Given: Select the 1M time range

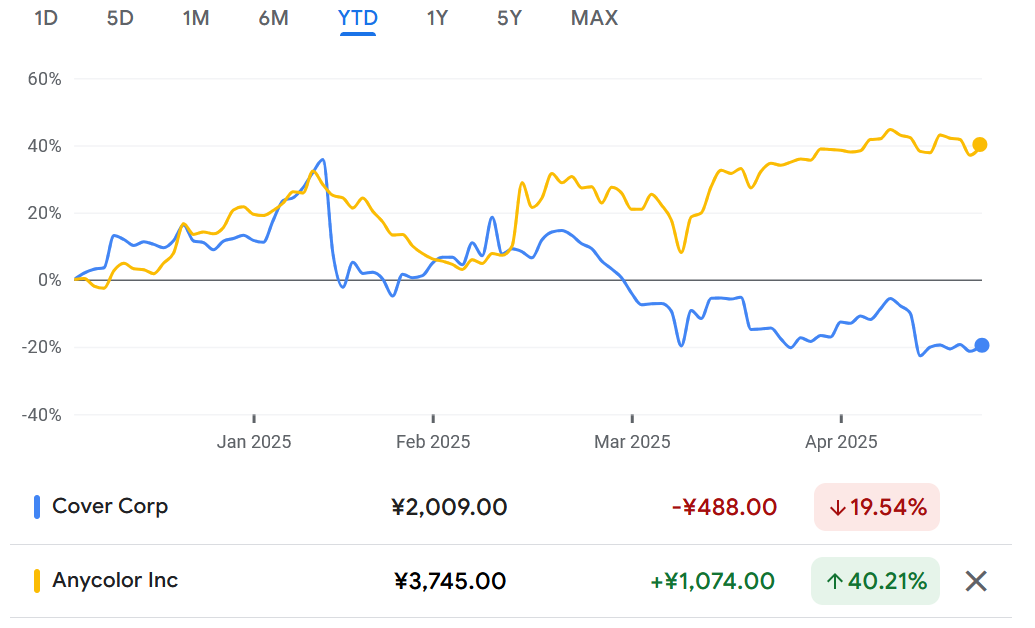Looking at the screenshot, I should [196, 18].
